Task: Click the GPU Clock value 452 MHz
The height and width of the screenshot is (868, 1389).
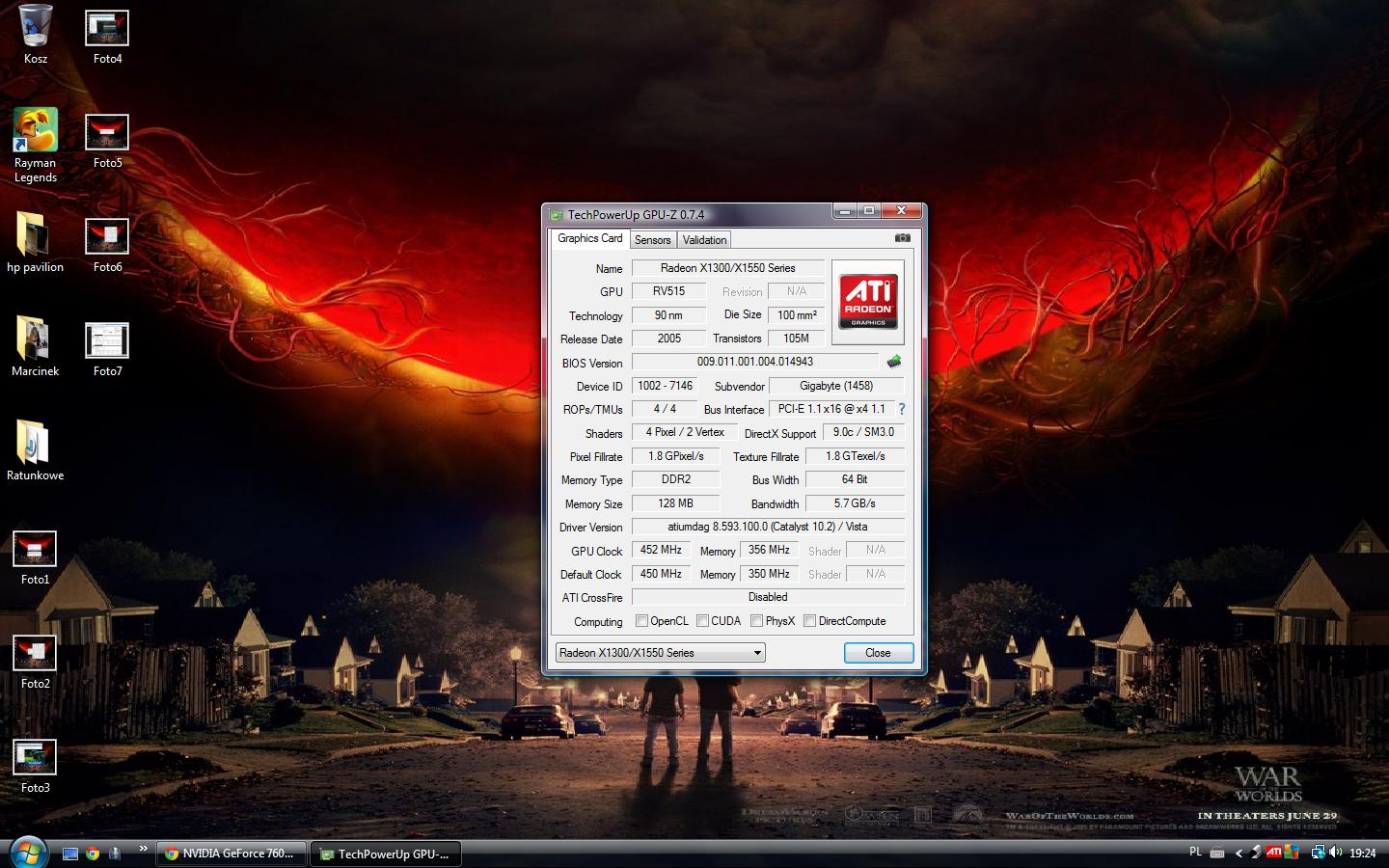Action: pyautogui.click(x=661, y=550)
